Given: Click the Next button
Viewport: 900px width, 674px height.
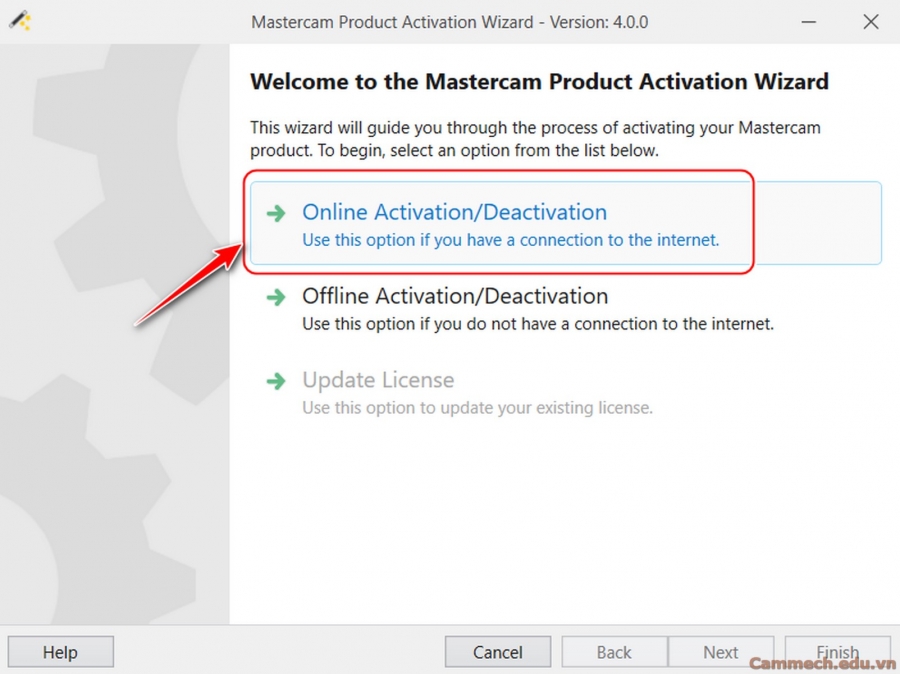Looking at the screenshot, I should [720, 652].
